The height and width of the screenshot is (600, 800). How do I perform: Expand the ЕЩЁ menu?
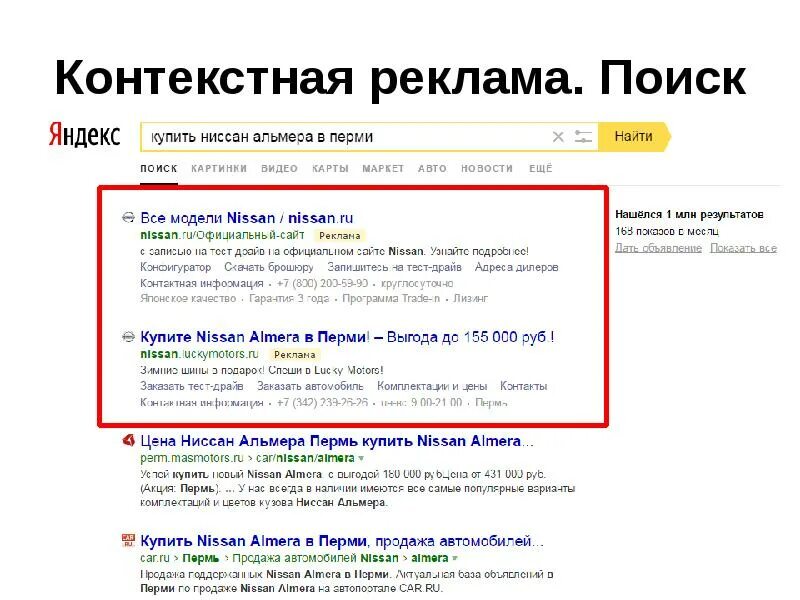541,168
